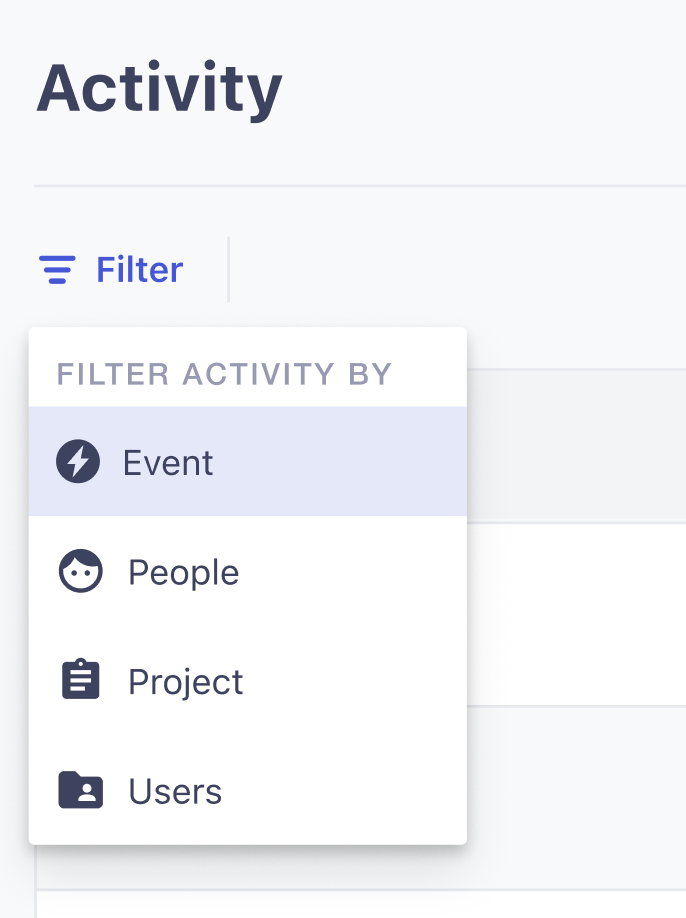Select the Event lightning bolt icon
The height and width of the screenshot is (918, 686).
click(x=78, y=461)
